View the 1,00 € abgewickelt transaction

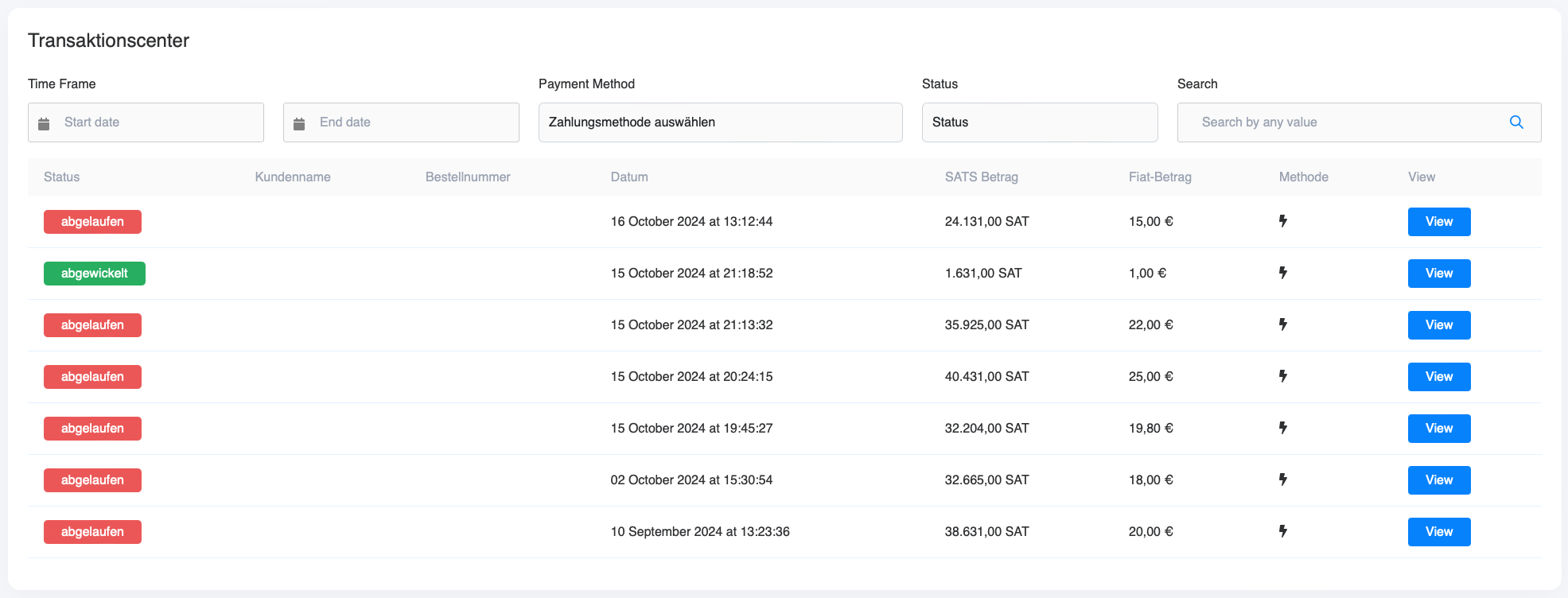click(1438, 274)
